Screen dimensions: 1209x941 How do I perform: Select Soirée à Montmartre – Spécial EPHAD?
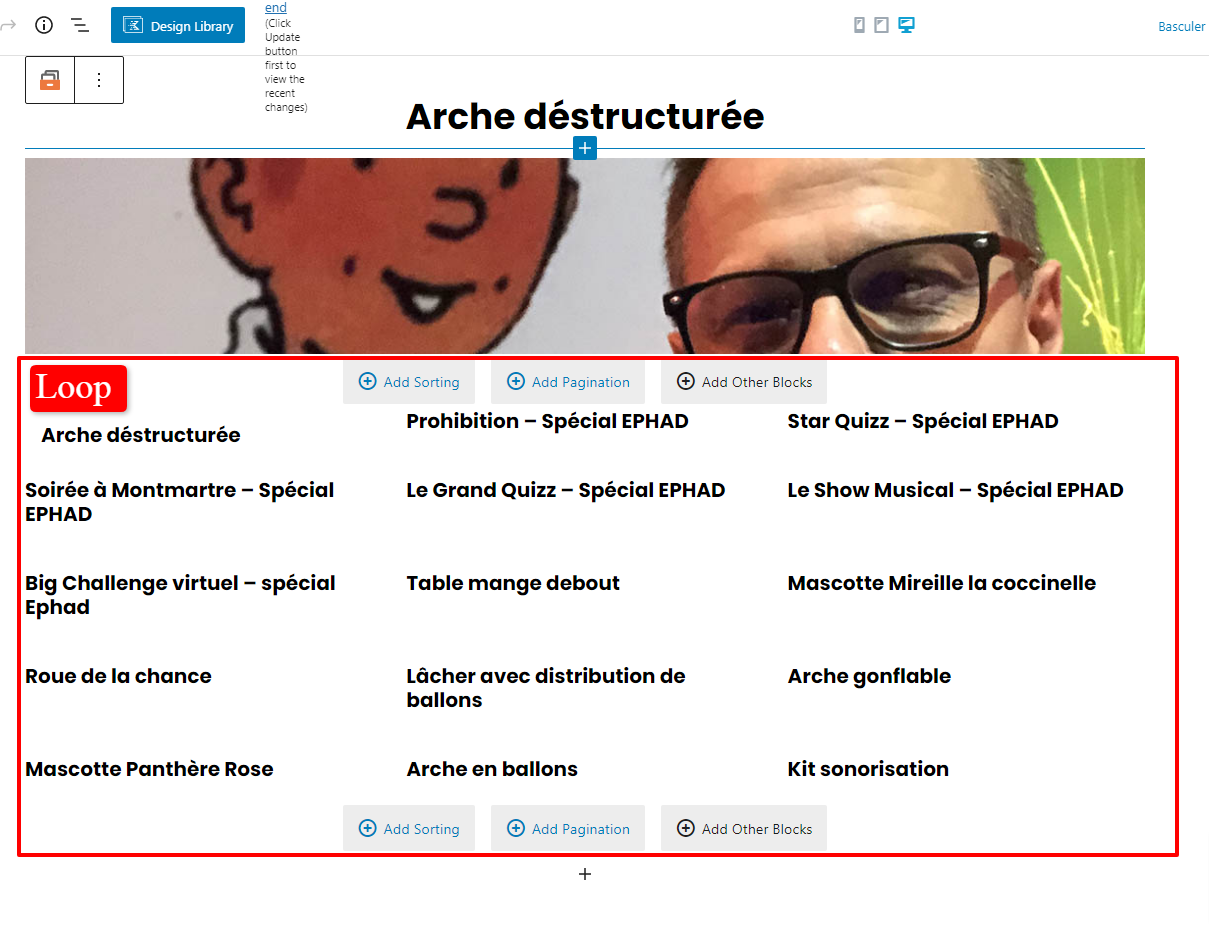click(180, 502)
